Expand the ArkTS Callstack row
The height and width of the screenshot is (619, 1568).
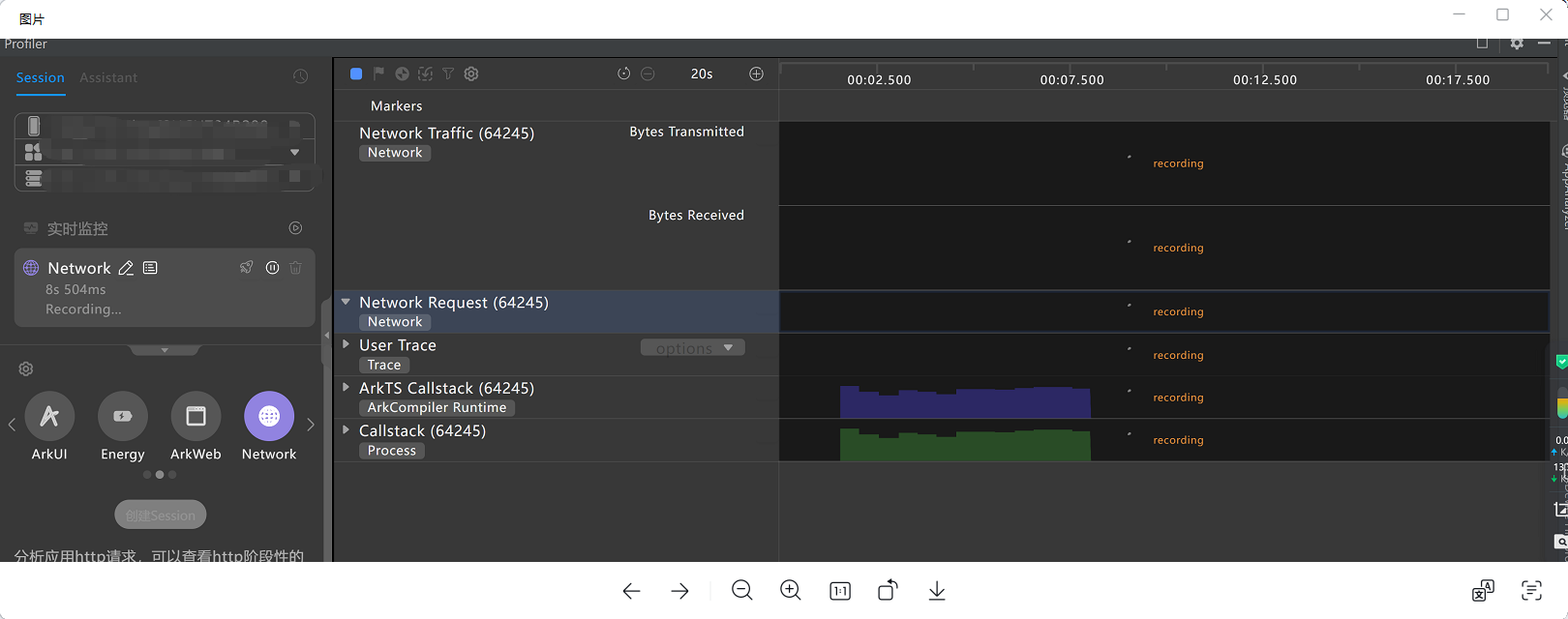pyautogui.click(x=346, y=387)
